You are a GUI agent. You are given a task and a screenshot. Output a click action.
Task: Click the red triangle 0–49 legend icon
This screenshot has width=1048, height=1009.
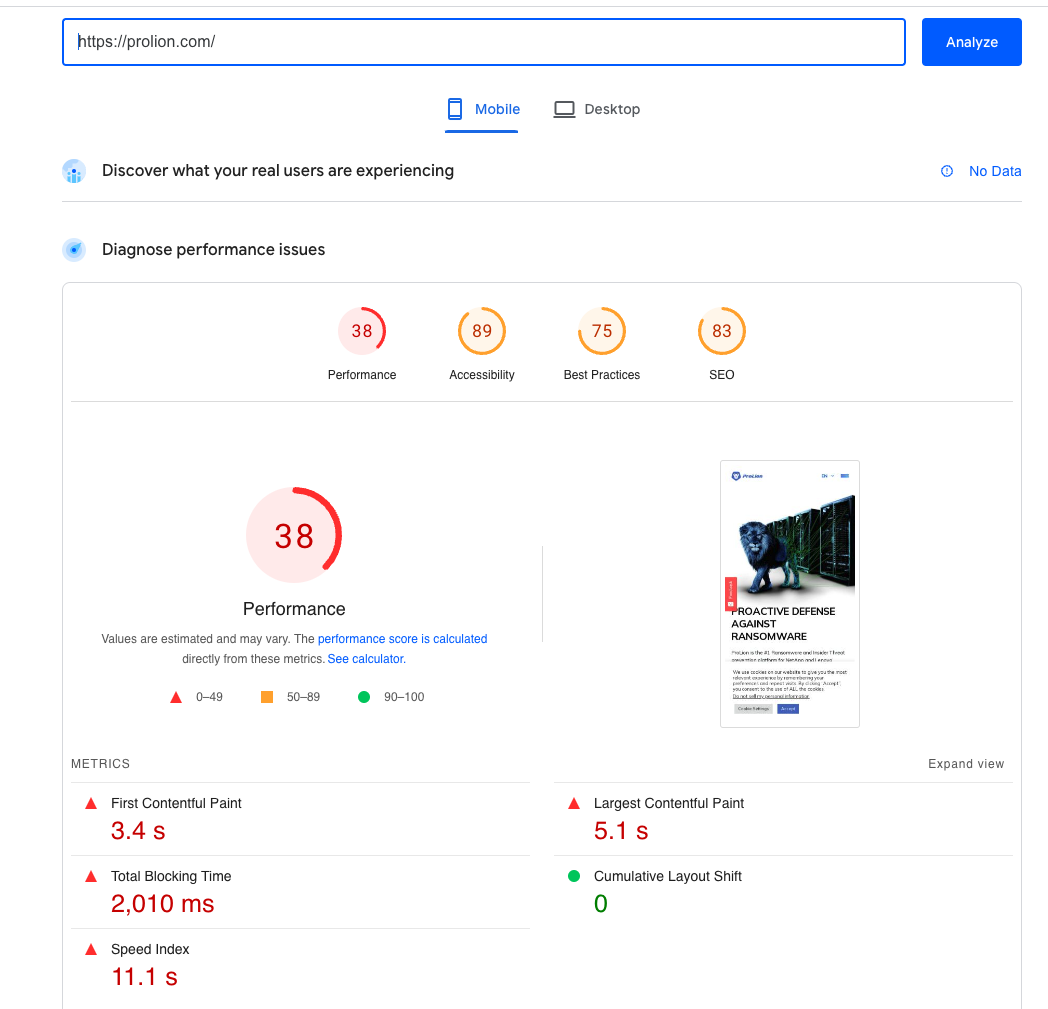click(x=176, y=697)
